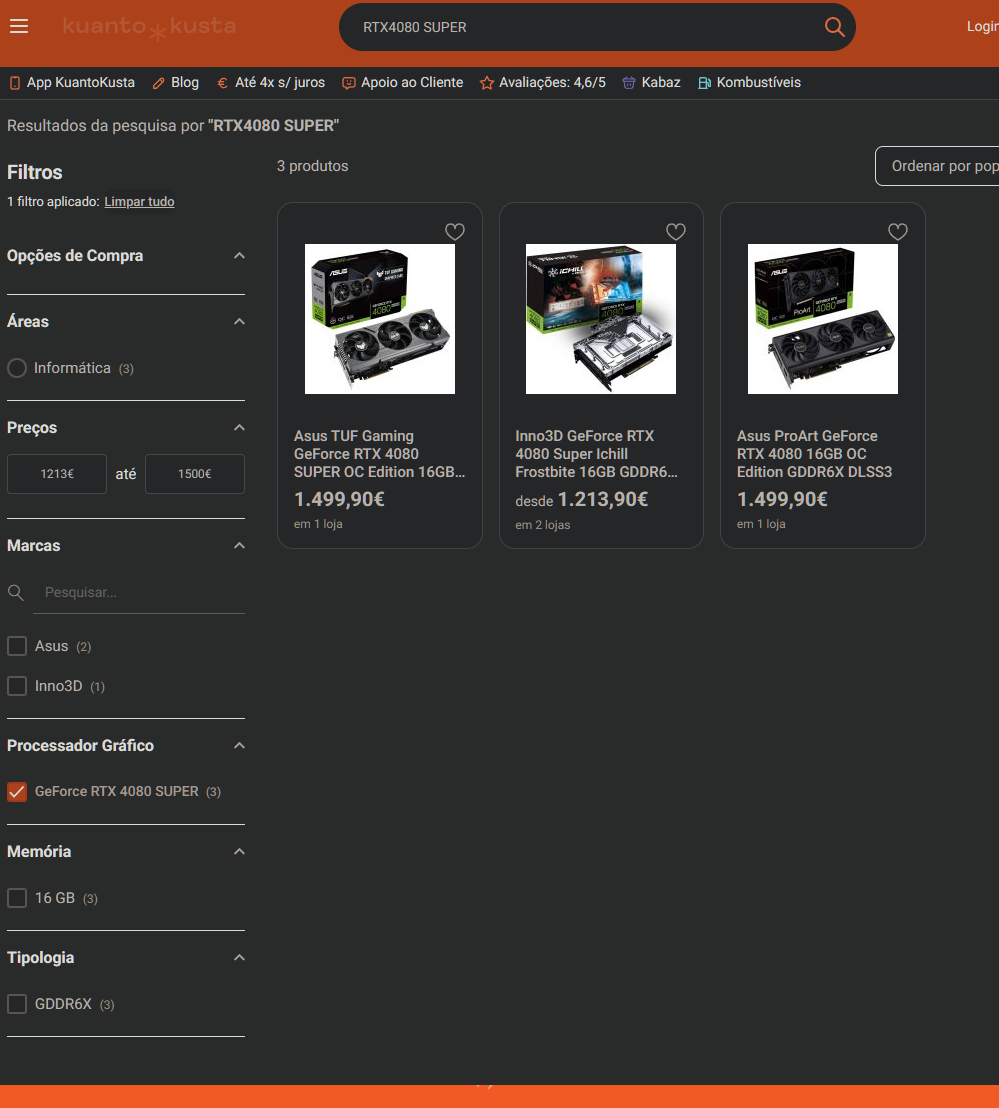Click the Kabaz basket icon
Image resolution: width=999 pixels, height=1108 pixels.
[x=629, y=83]
